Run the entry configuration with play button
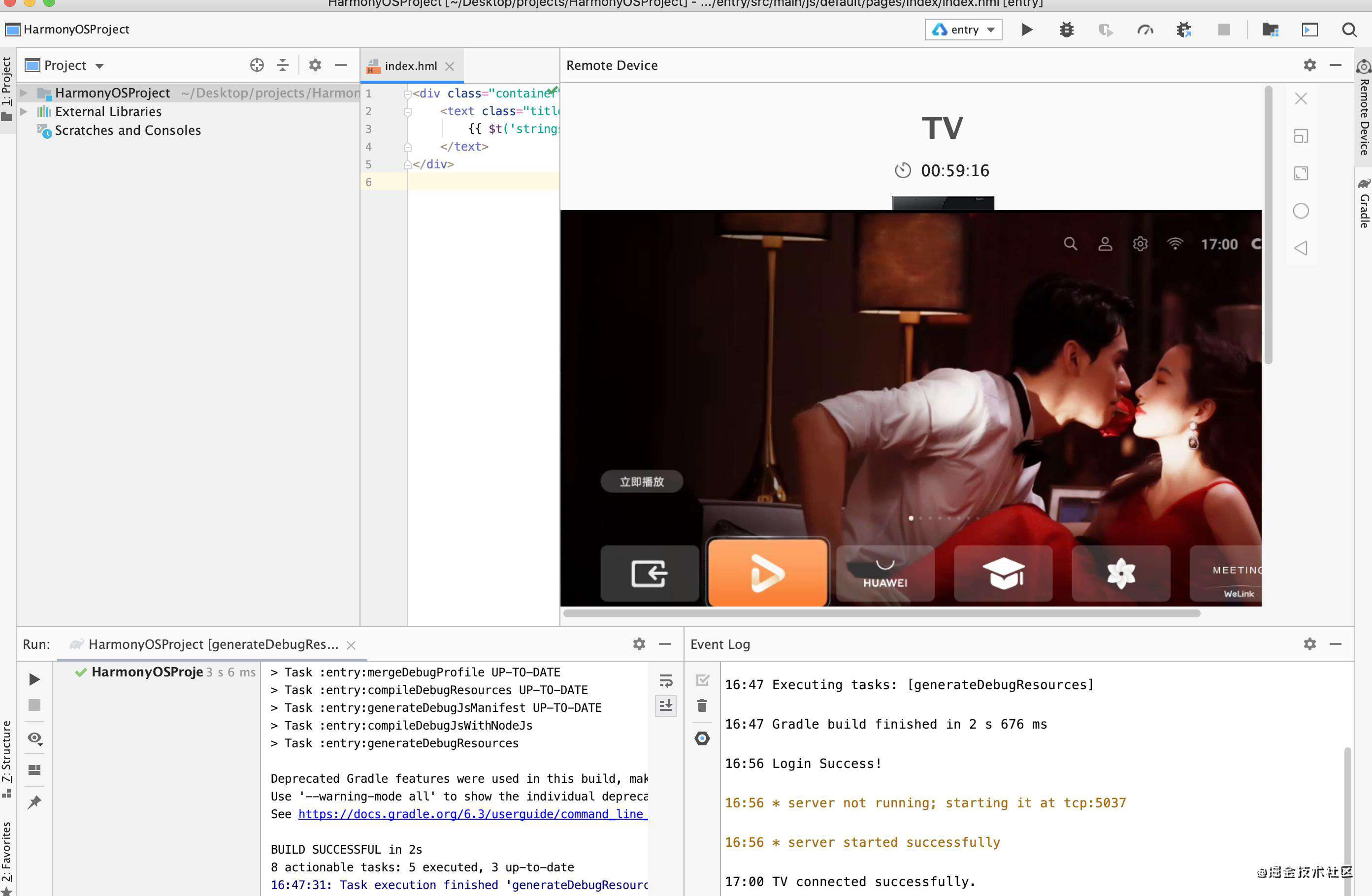The height and width of the screenshot is (896, 1372). coord(1027,30)
